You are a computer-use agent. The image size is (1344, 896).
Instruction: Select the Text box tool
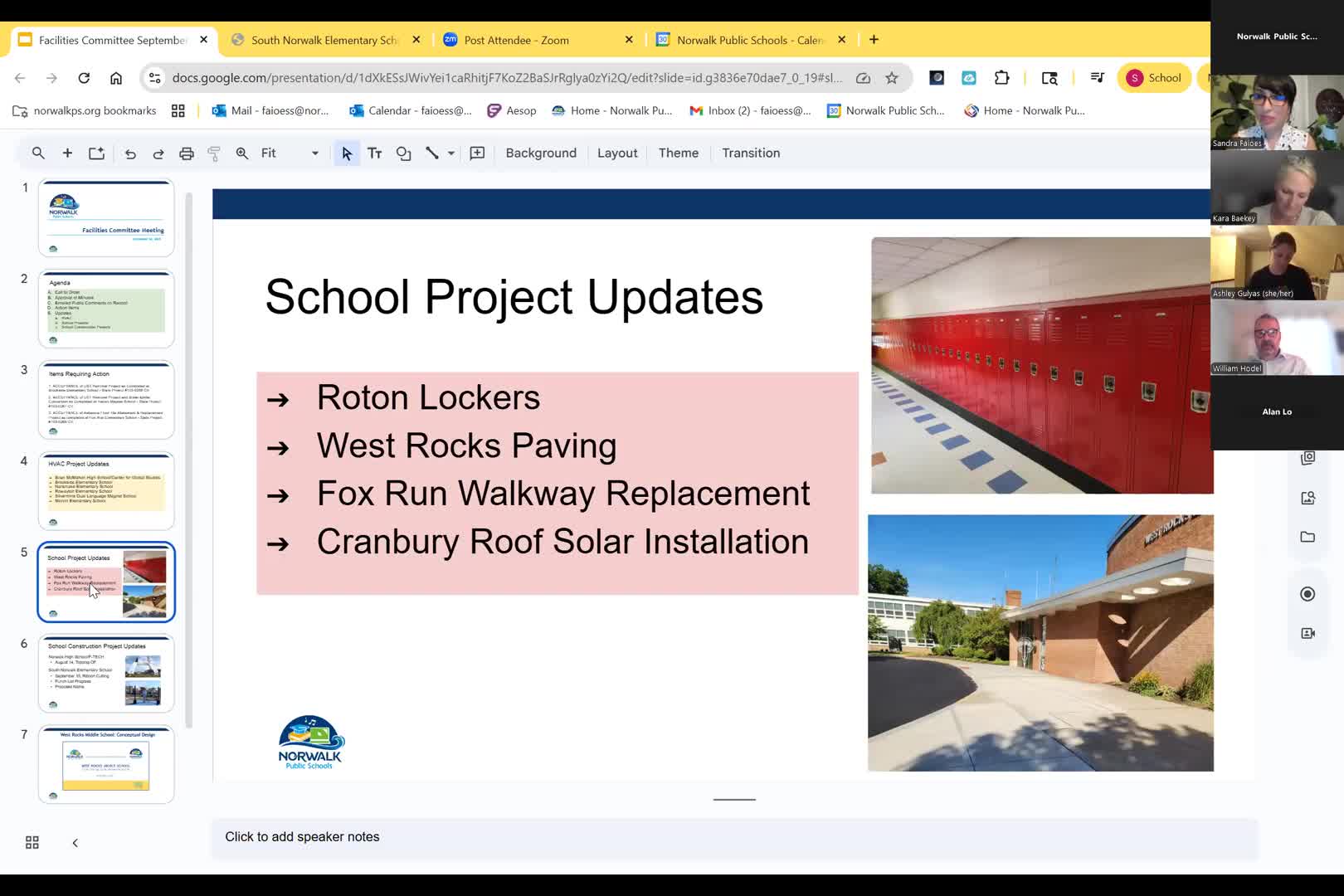tap(374, 153)
